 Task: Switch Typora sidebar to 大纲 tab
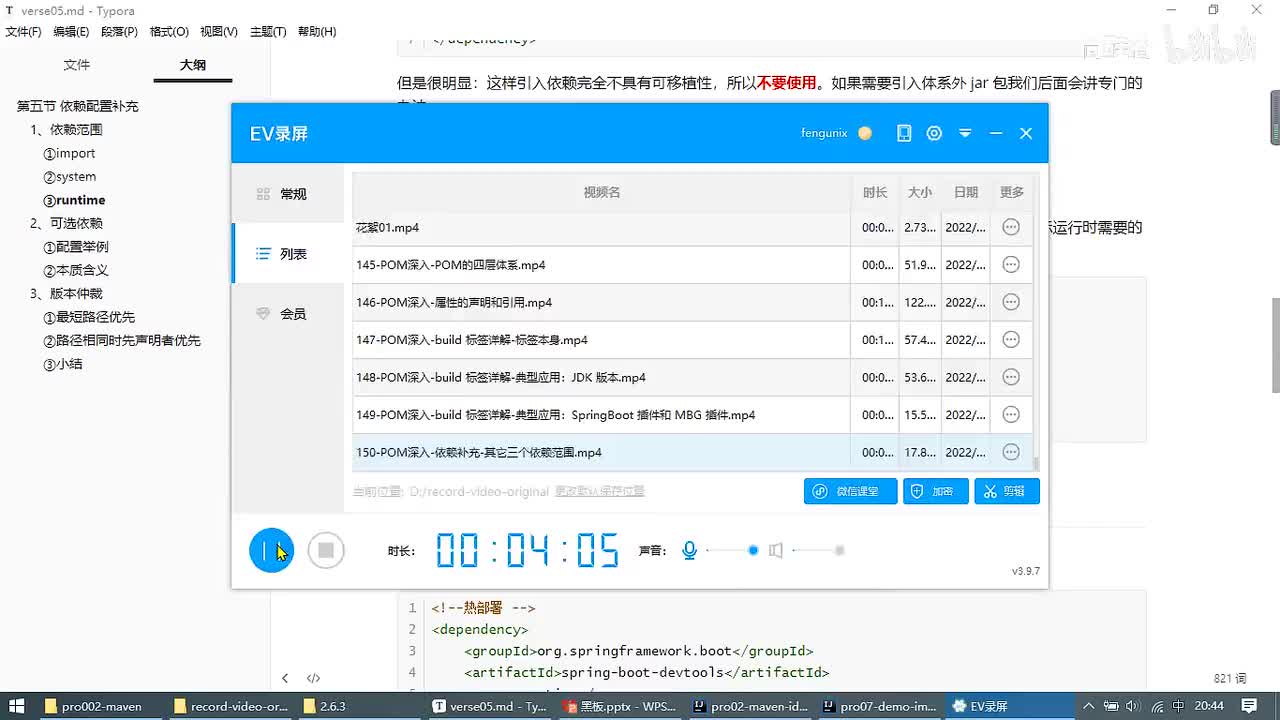pyautogui.click(x=193, y=65)
